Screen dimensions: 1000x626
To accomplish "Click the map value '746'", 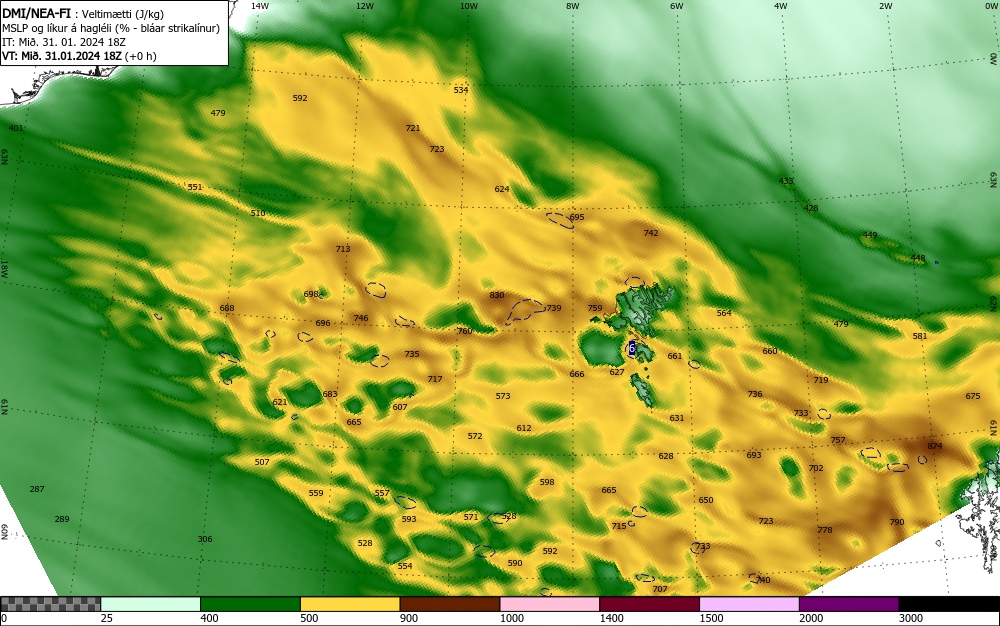I will coord(361,318).
